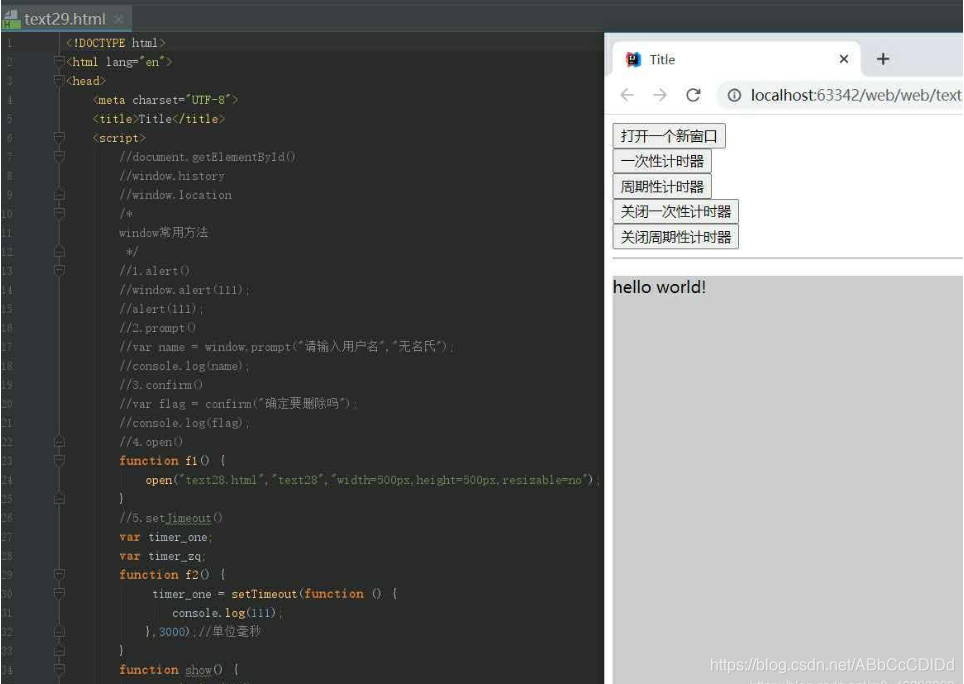The height and width of the screenshot is (684, 964).
Task: Reload the localhost page
Action: tap(693, 95)
